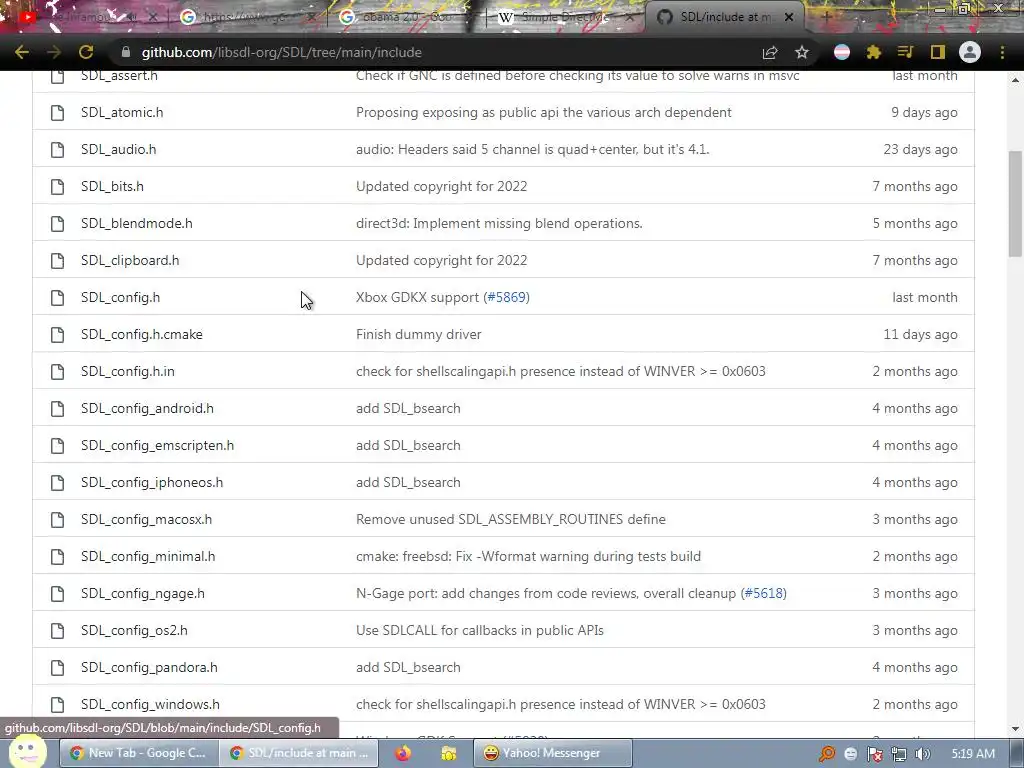Open the Chrome profile avatar
This screenshot has width=1024, height=768.
coord(970,52)
